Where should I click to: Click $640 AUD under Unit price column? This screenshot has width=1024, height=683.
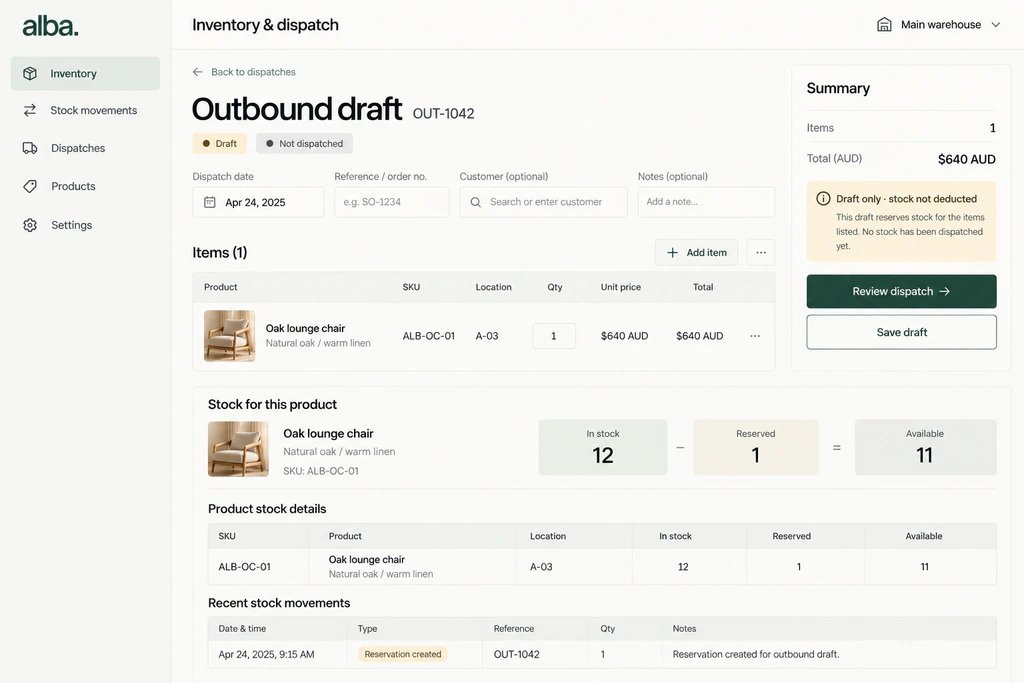[x=624, y=336]
